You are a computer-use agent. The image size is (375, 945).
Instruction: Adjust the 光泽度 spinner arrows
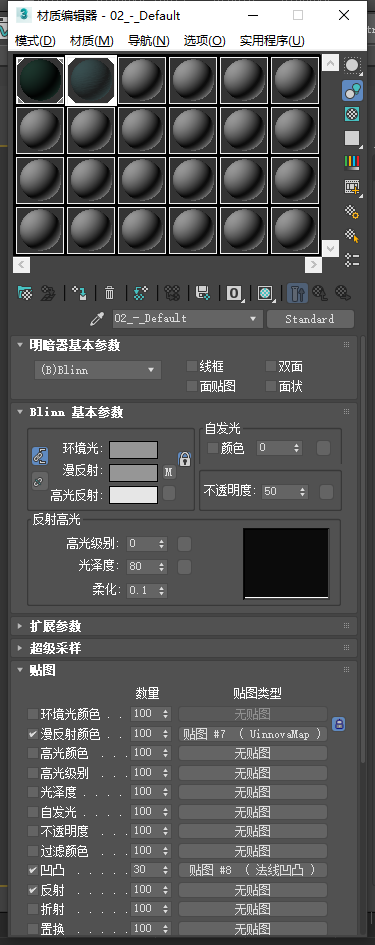point(162,567)
